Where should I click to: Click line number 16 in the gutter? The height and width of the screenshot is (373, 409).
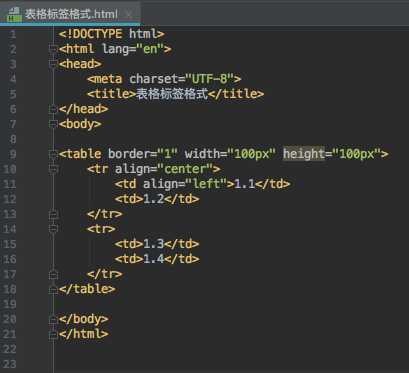9,259
